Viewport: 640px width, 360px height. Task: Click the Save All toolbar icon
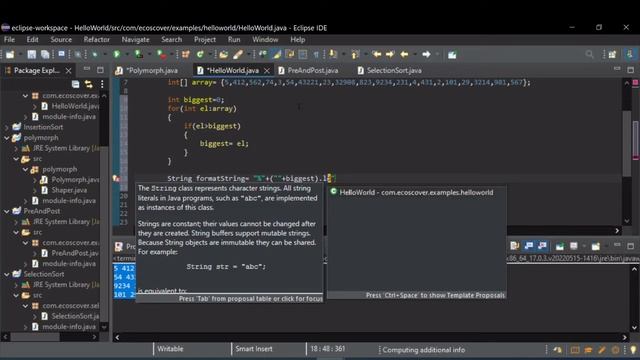[45, 54]
